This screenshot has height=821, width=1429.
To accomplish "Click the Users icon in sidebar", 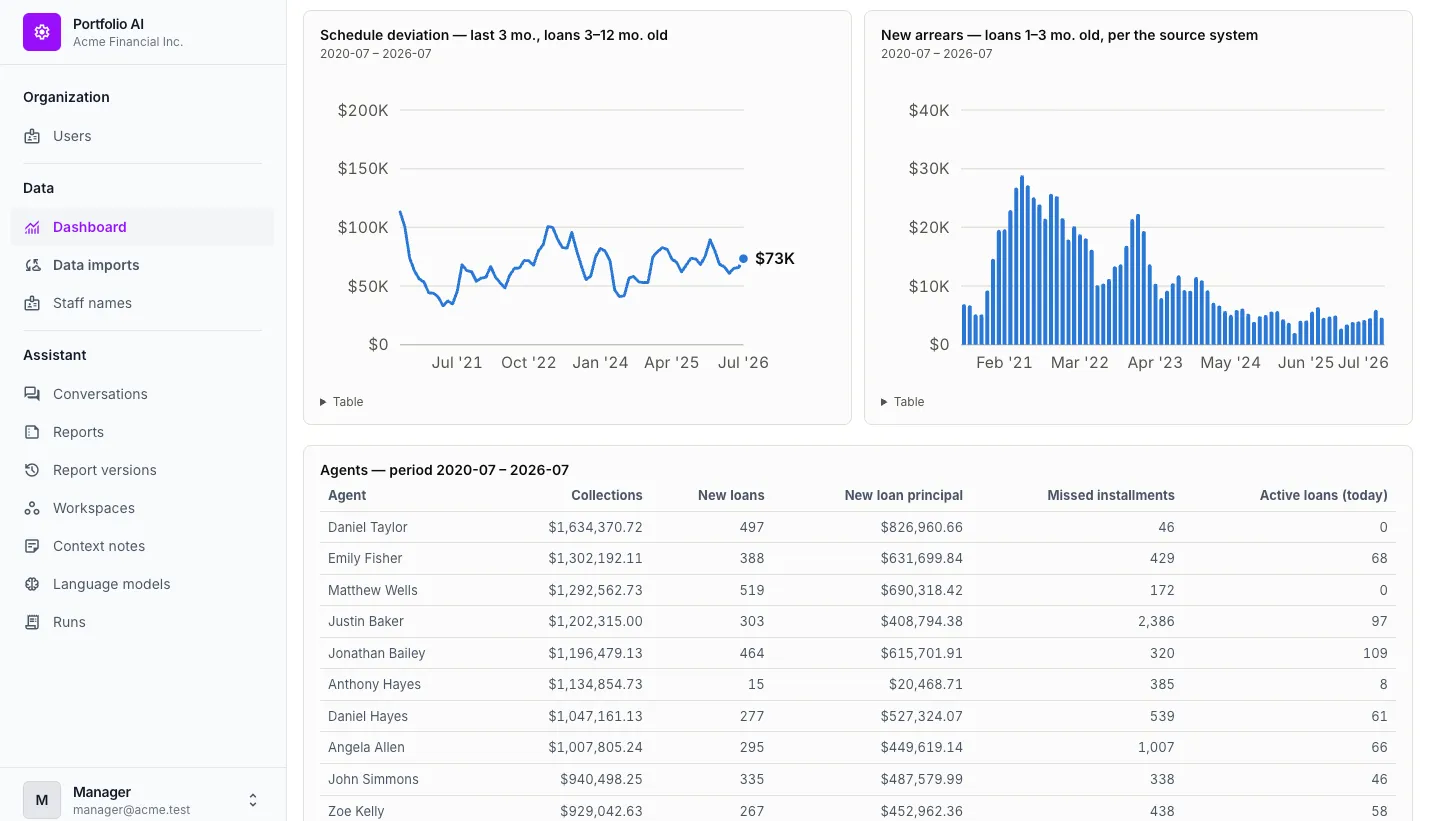I will [32, 136].
